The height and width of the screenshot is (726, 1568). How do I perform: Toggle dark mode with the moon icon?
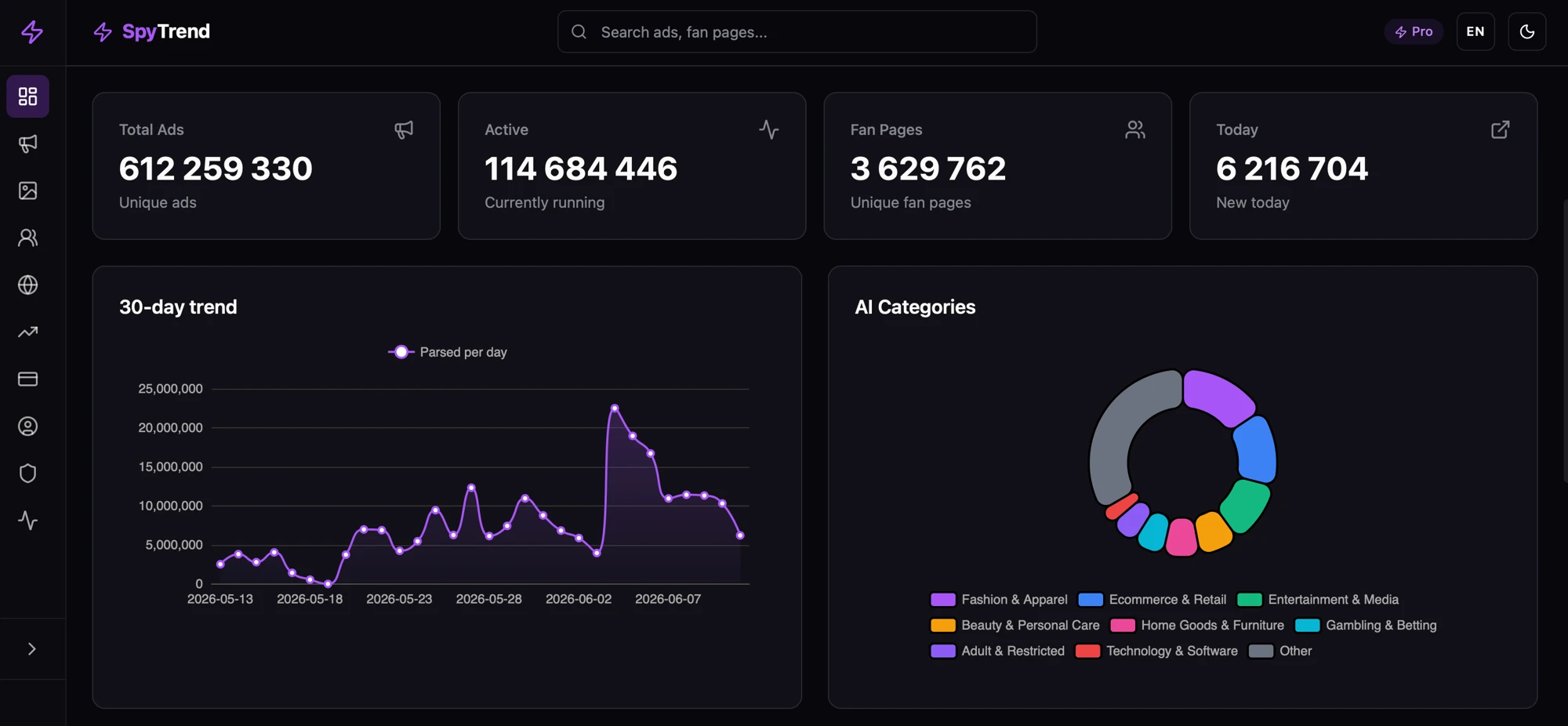click(x=1526, y=31)
